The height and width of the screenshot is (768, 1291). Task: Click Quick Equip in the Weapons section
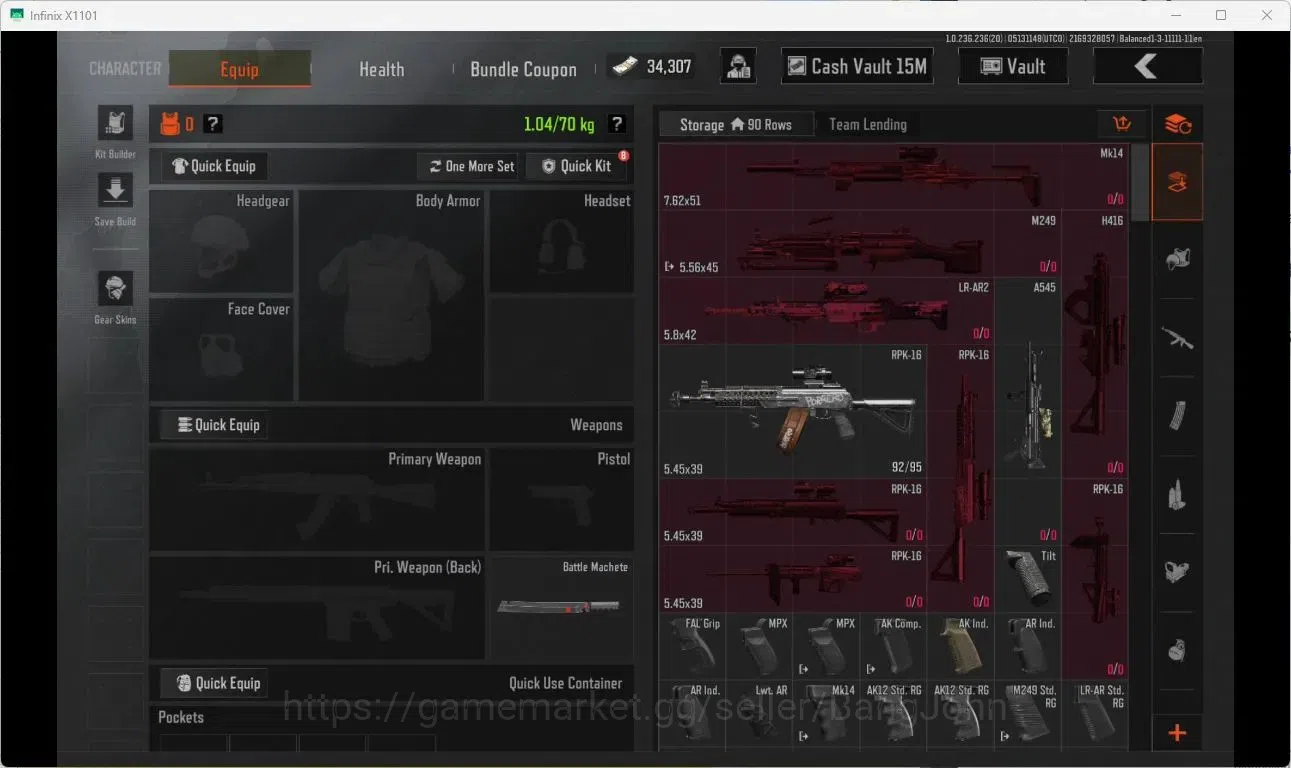[214, 425]
